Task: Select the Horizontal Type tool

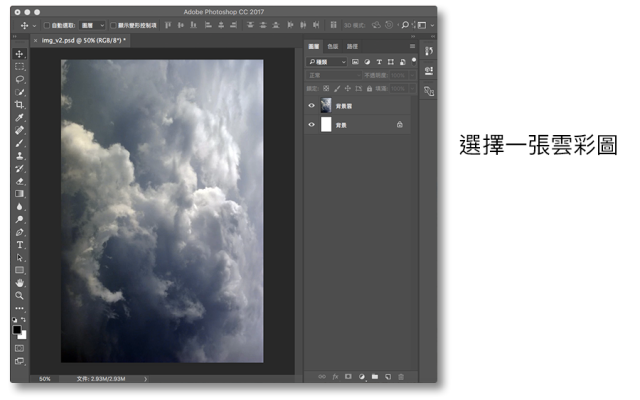Action: tap(19, 244)
